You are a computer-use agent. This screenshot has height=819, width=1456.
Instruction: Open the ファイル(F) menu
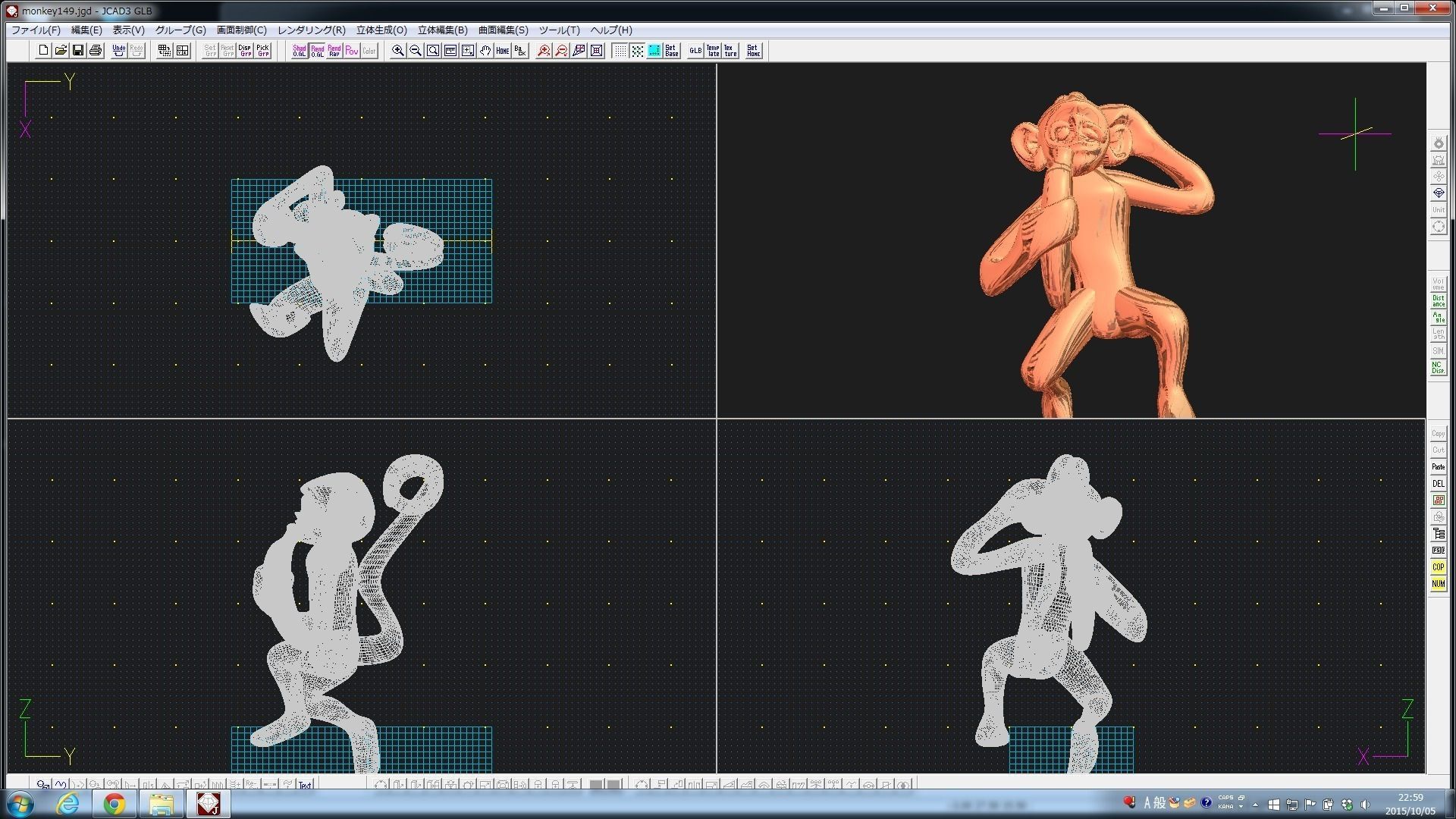tap(36, 30)
